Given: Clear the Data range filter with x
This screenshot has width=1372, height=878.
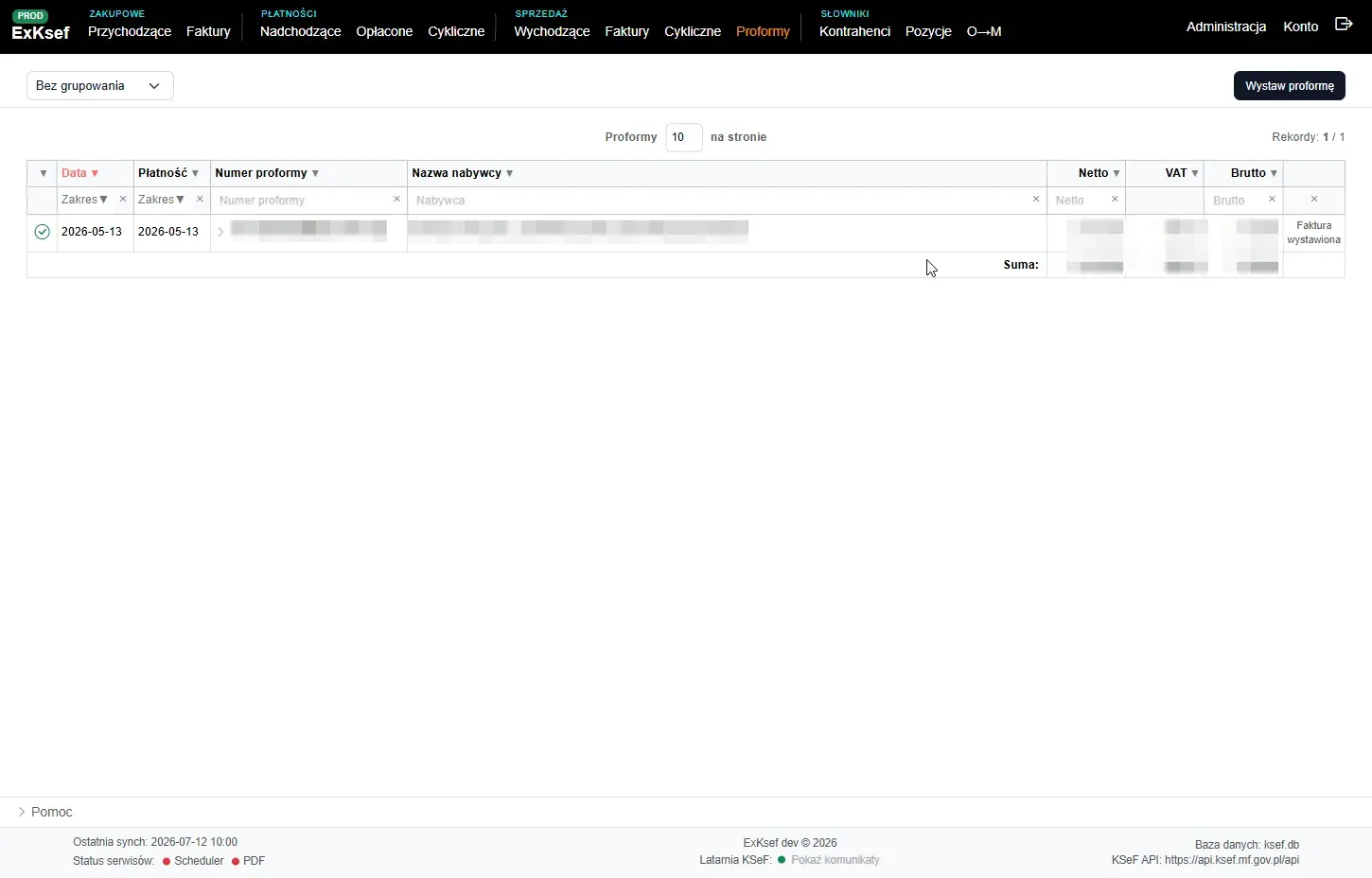Looking at the screenshot, I should 123,200.
